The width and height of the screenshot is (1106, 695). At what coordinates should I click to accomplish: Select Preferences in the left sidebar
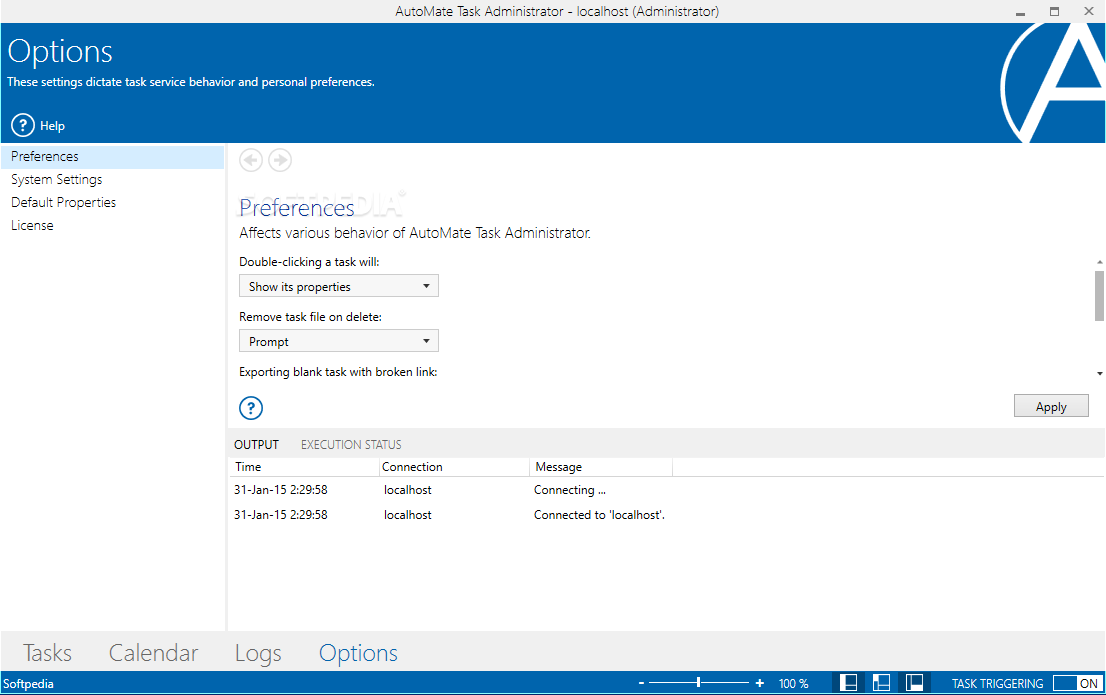pos(112,157)
